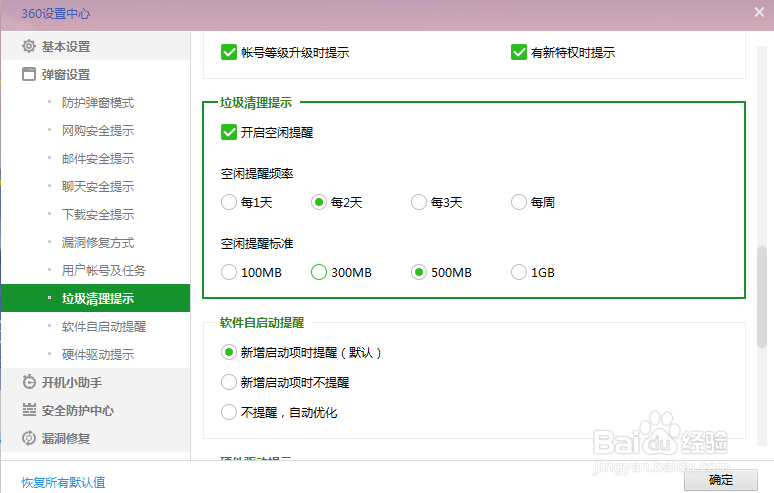774x493 pixels.
Task: Open 漏洞修复 section
Action: 96,438
